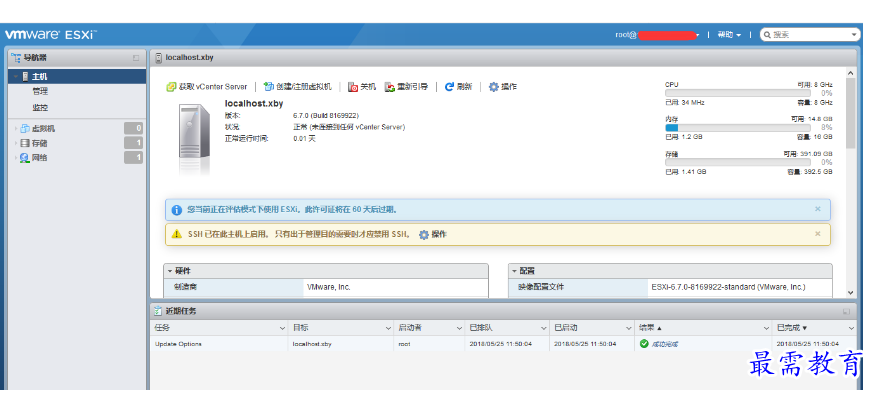Open the 任务 column dropdown

pyautogui.click(x=282, y=328)
